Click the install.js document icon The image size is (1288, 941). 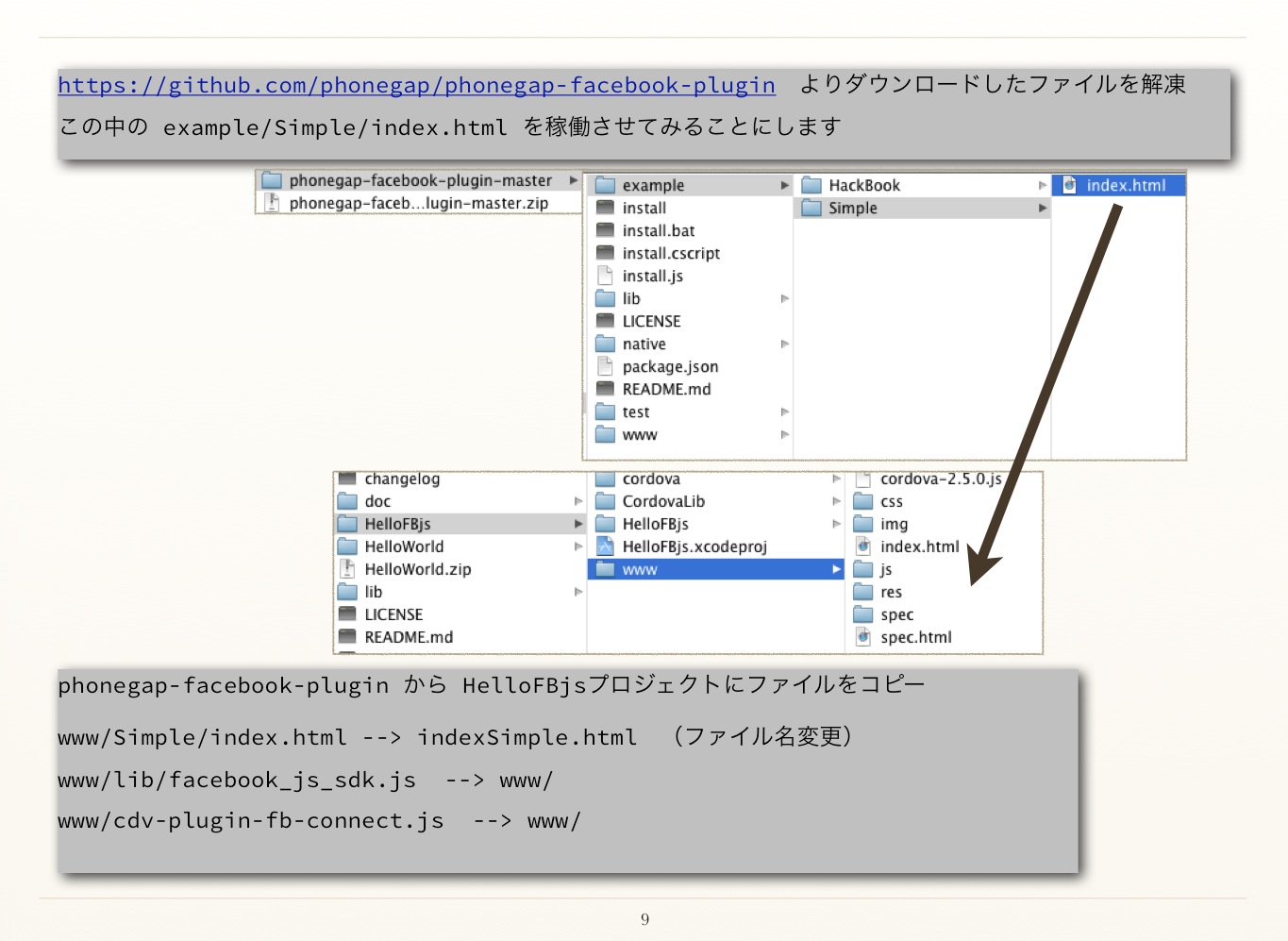pyautogui.click(x=606, y=276)
